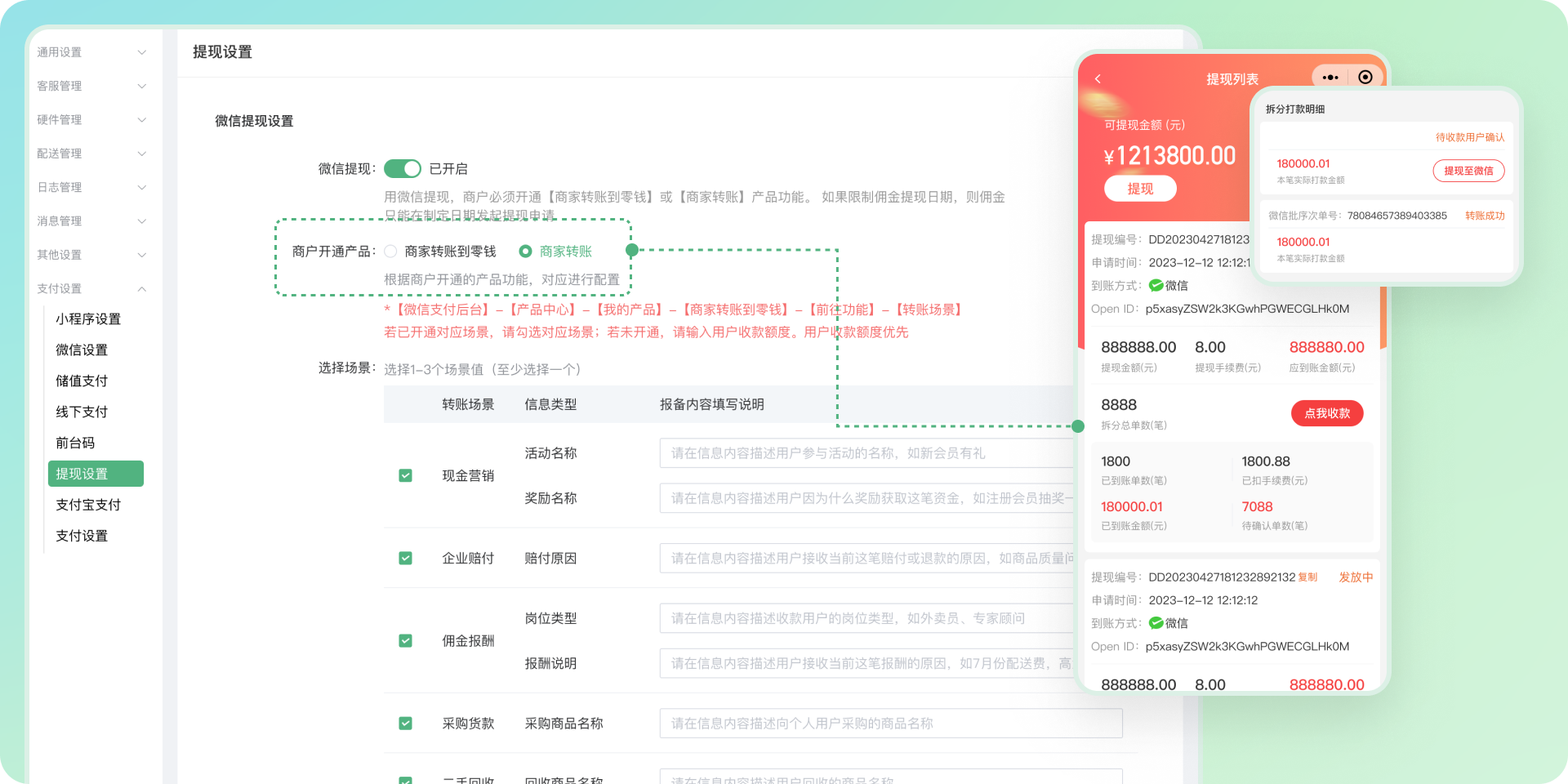
Task: Expand the 通用设置 sidebar menu
Action: click(91, 52)
